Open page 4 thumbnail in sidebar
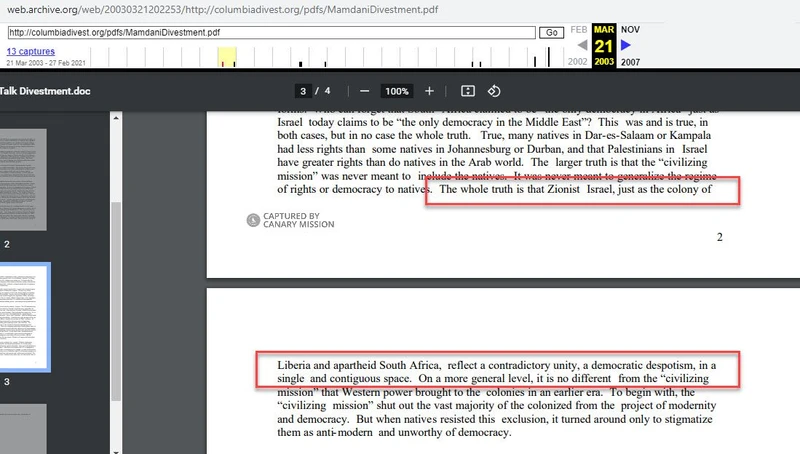800x454 pixels. click(x=23, y=428)
